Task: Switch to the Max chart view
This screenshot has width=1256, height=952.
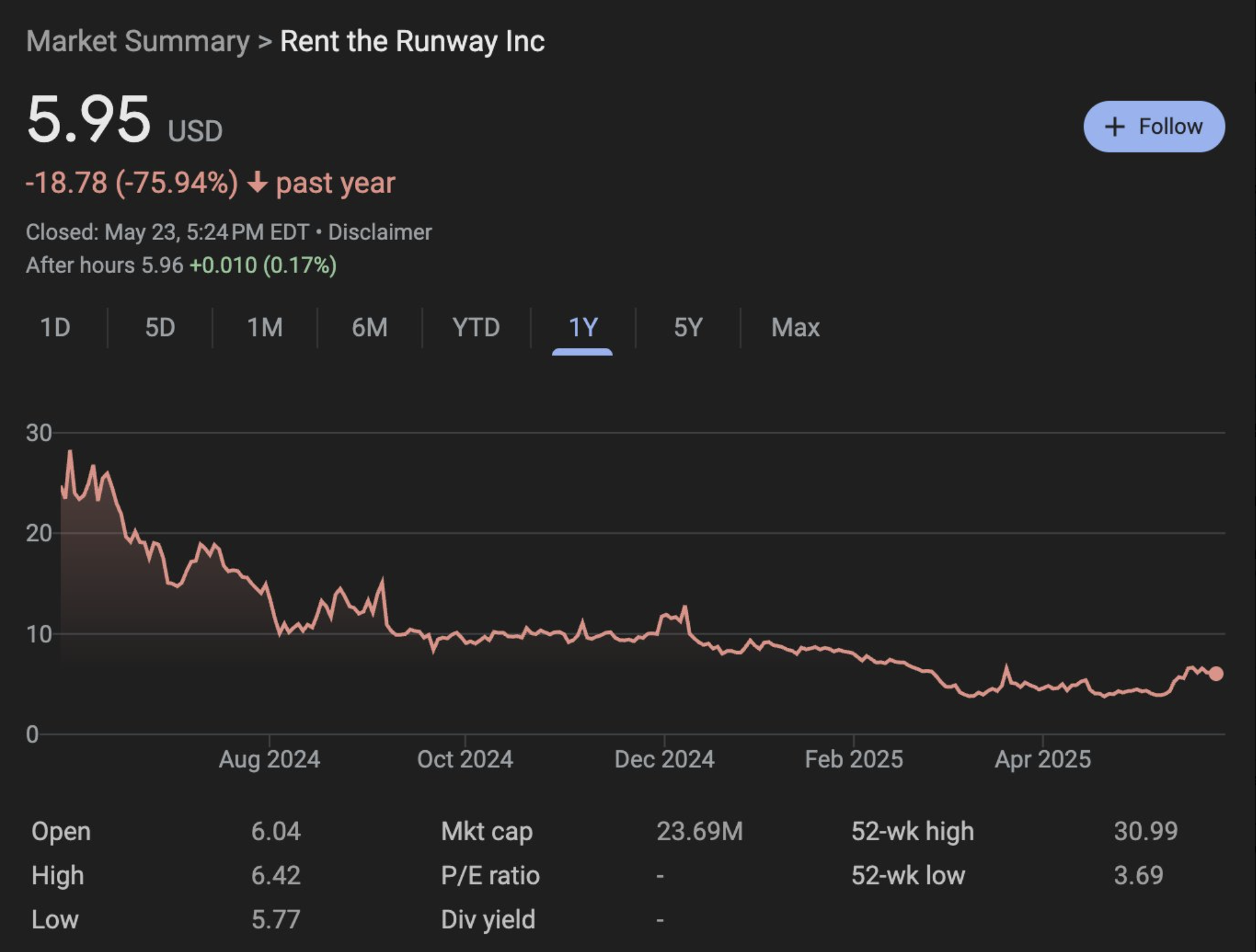Action: (x=795, y=327)
